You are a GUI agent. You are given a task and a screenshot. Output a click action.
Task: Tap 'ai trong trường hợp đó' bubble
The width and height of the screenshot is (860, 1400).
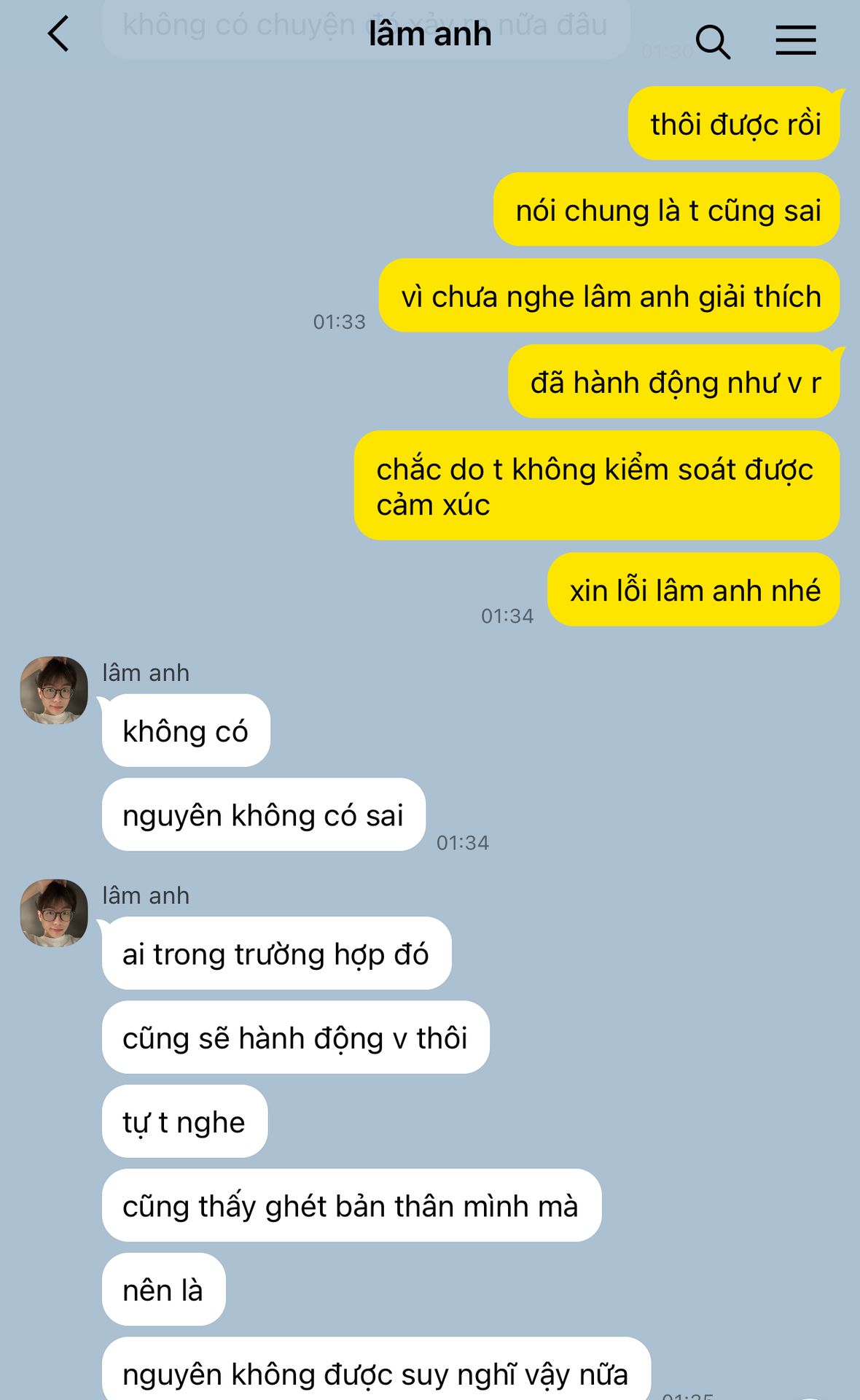(277, 953)
